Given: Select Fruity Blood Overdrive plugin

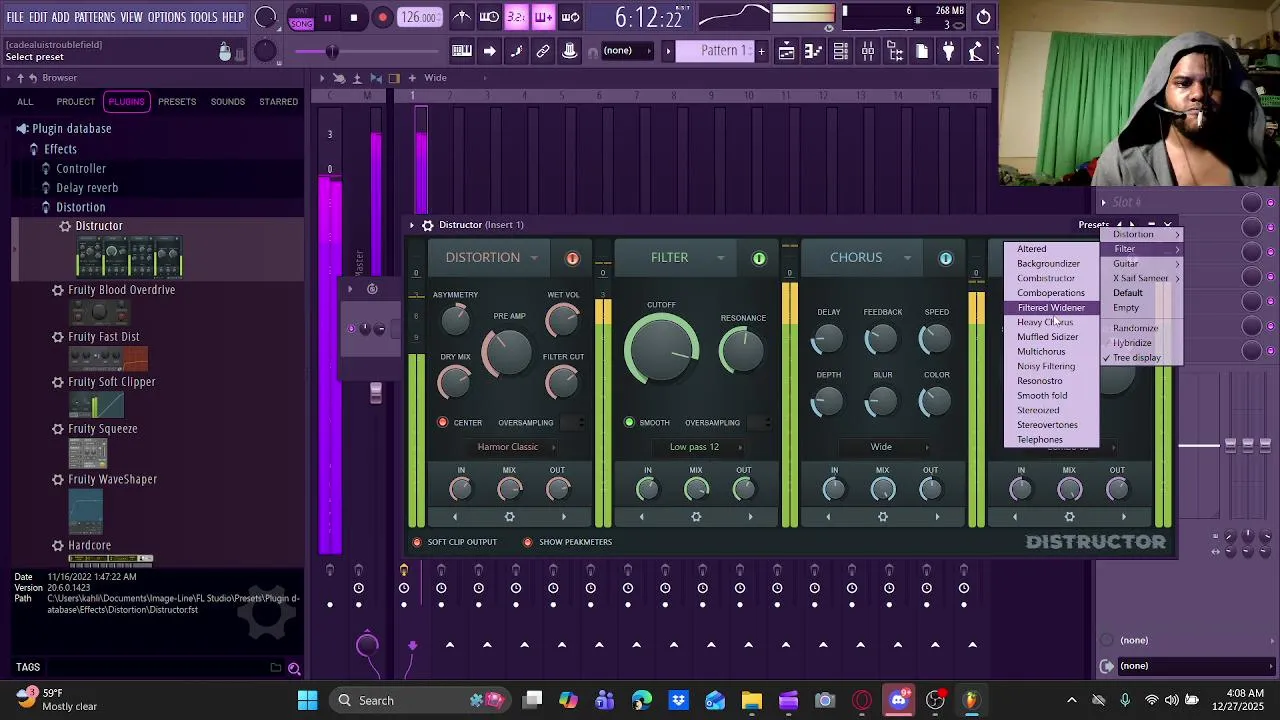Looking at the screenshot, I should click(121, 289).
